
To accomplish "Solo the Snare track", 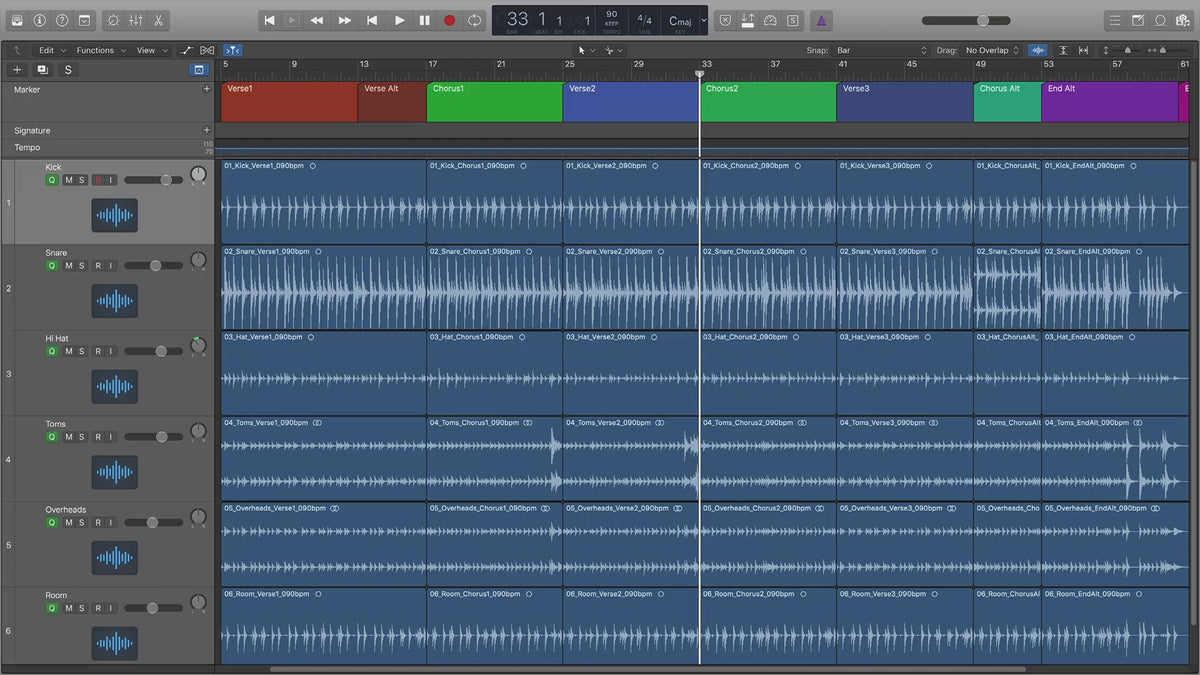I will click(x=82, y=266).
